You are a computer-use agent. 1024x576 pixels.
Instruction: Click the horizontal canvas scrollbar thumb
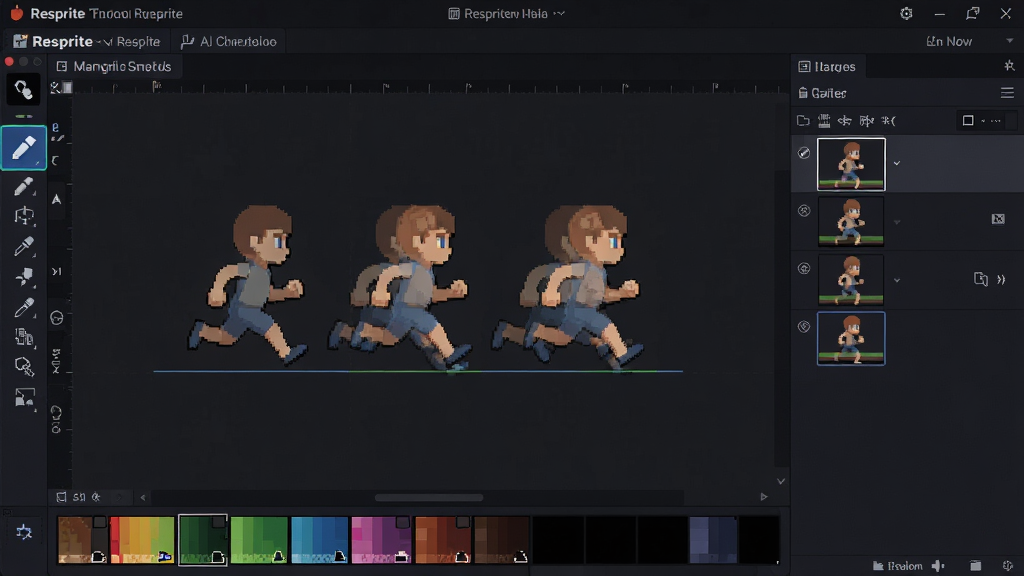(x=429, y=498)
